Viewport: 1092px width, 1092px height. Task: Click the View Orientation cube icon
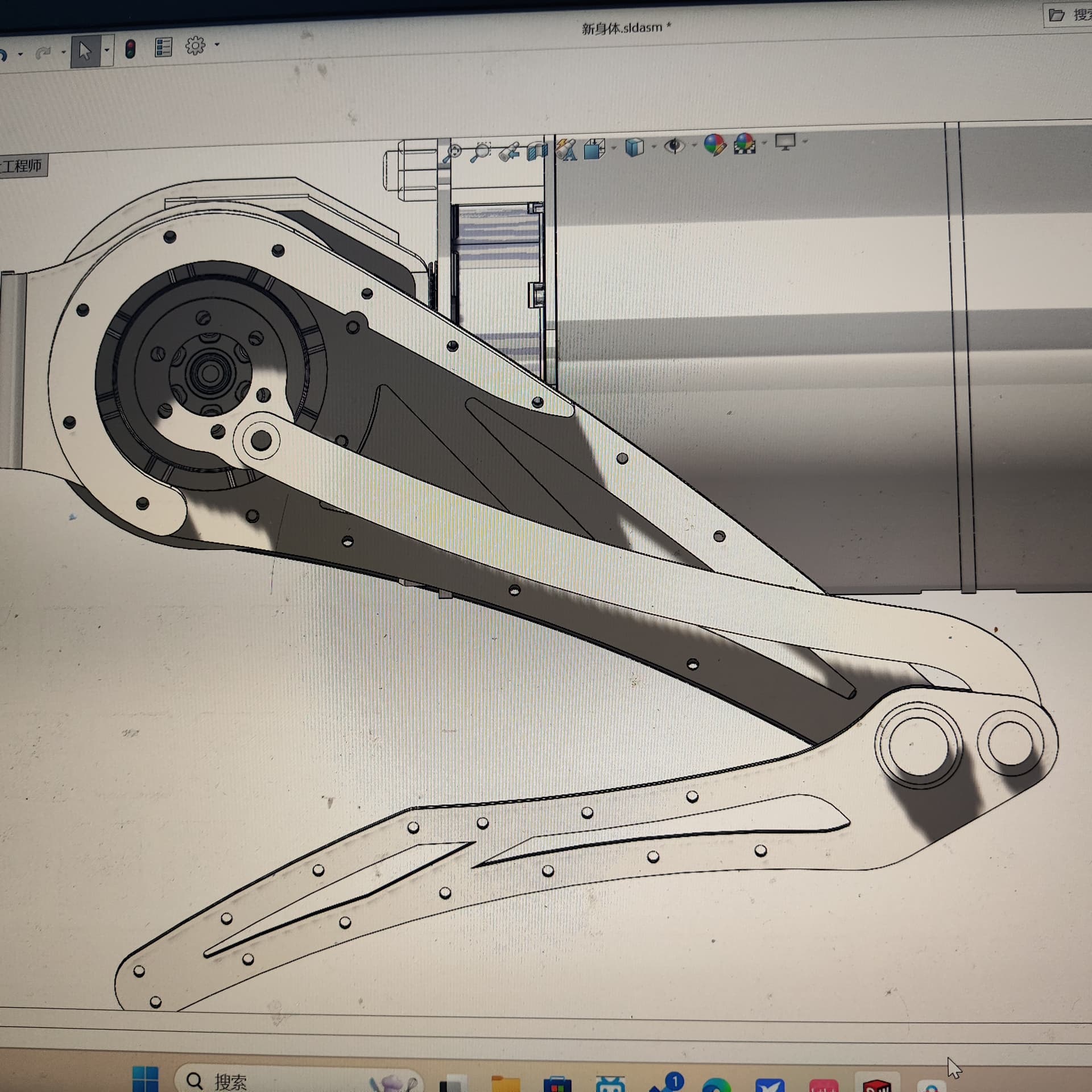594,148
